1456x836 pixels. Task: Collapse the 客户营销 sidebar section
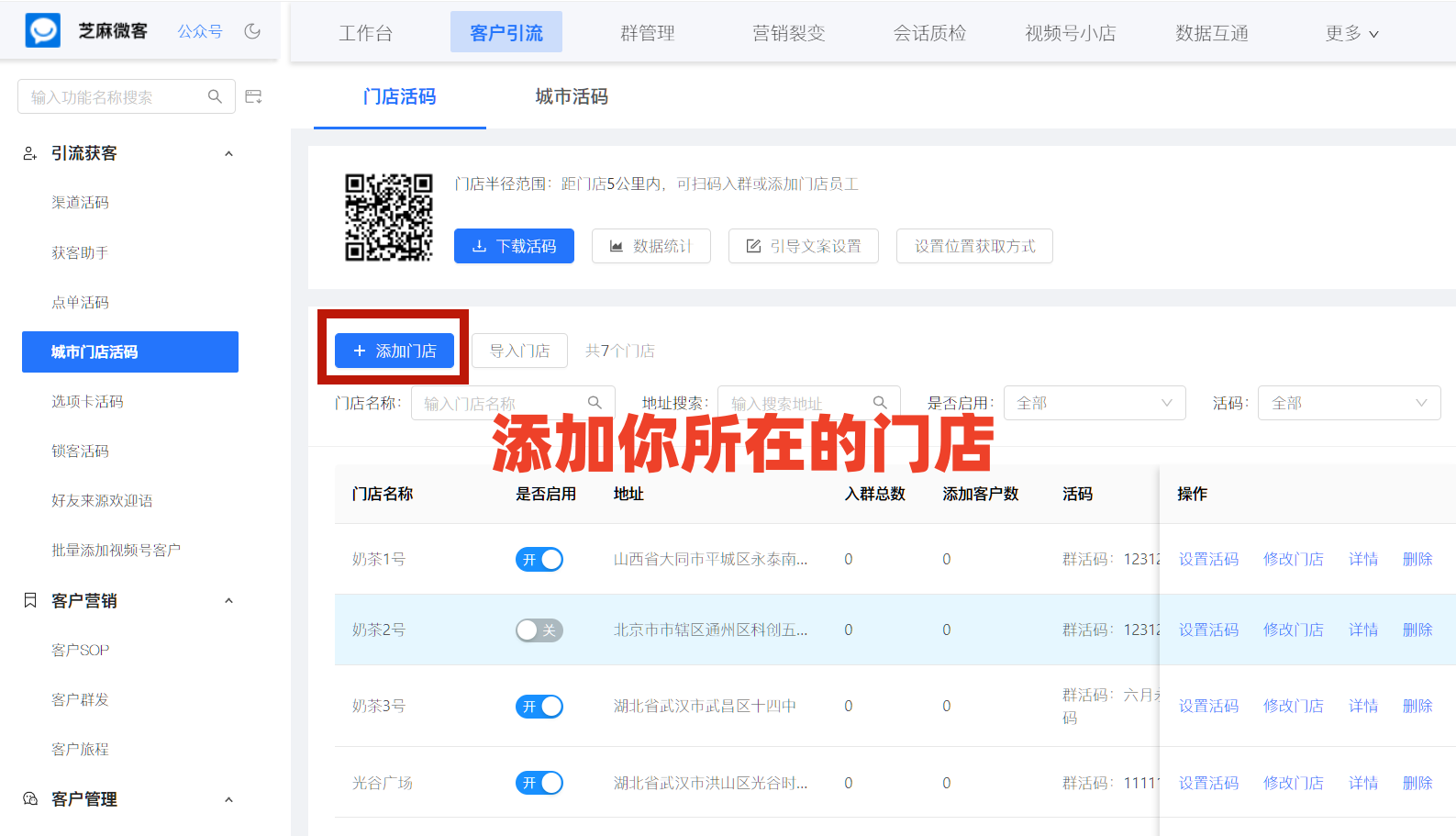click(x=229, y=600)
